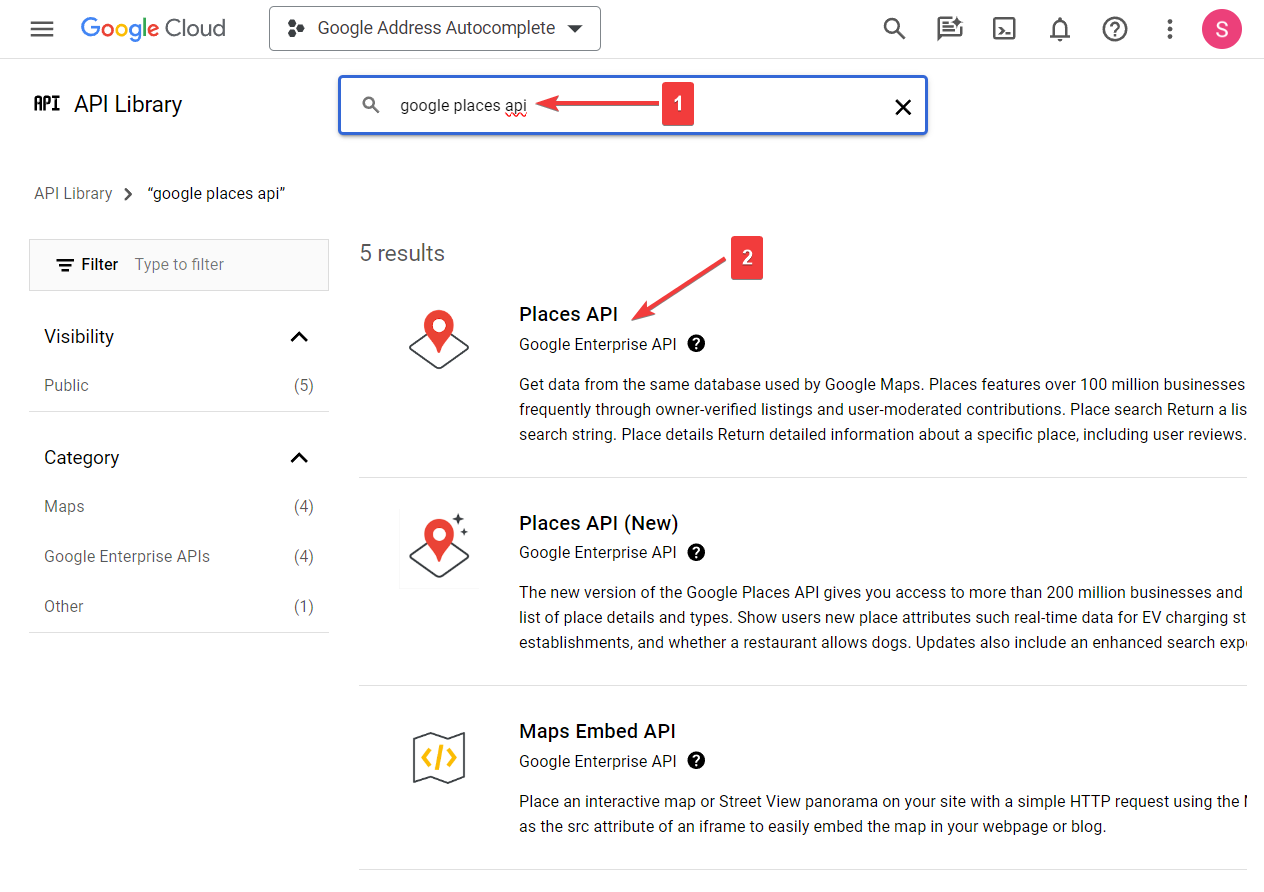The image size is (1264, 892).
Task: Click the Filter list icon
Action: pos(65,265)
